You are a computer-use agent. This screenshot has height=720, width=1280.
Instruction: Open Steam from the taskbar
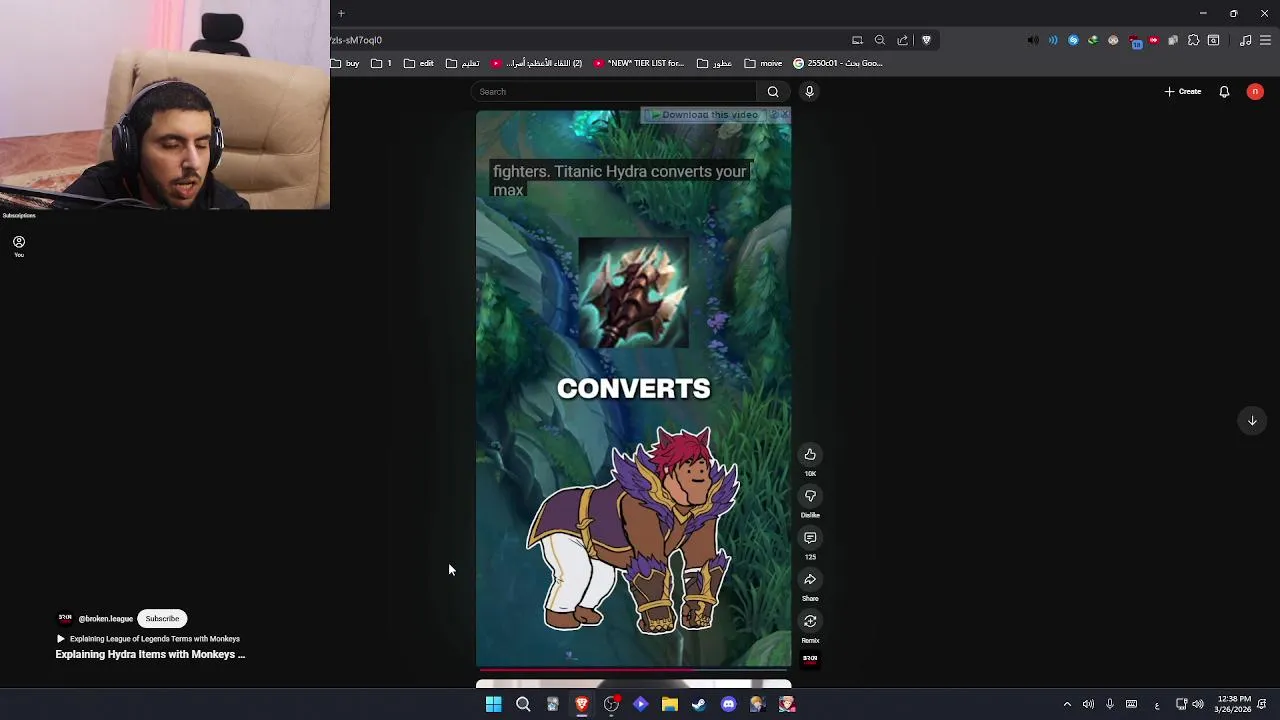point(699,704)
